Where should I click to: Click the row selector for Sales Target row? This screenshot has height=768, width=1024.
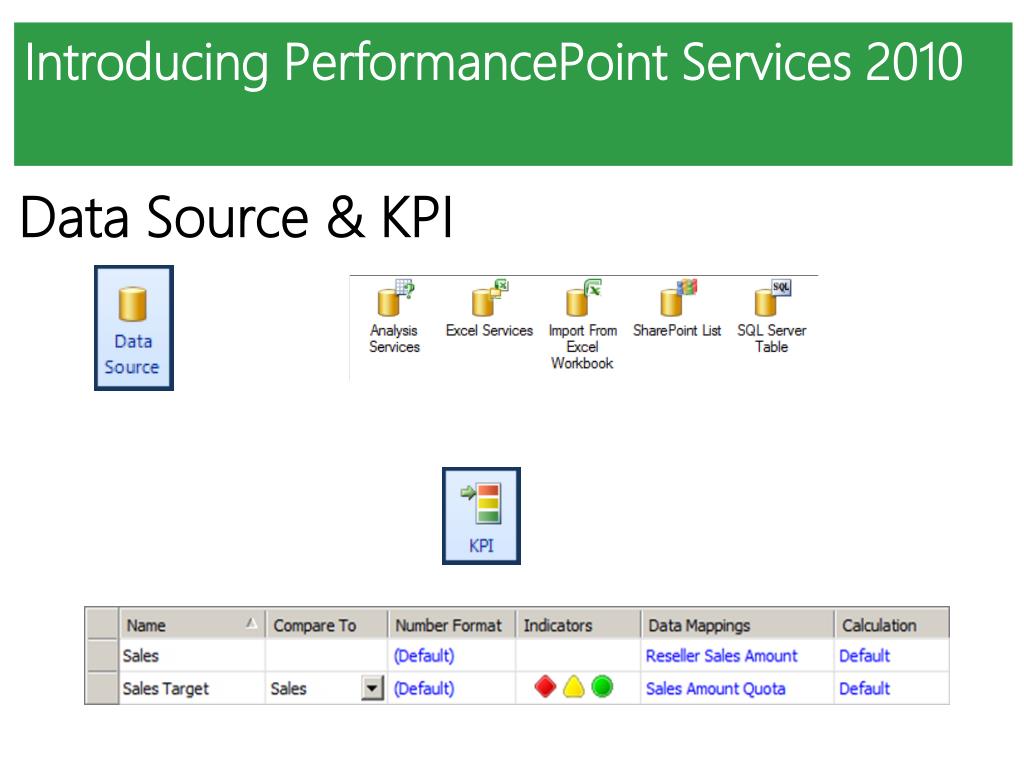click(x=102, y=688)
